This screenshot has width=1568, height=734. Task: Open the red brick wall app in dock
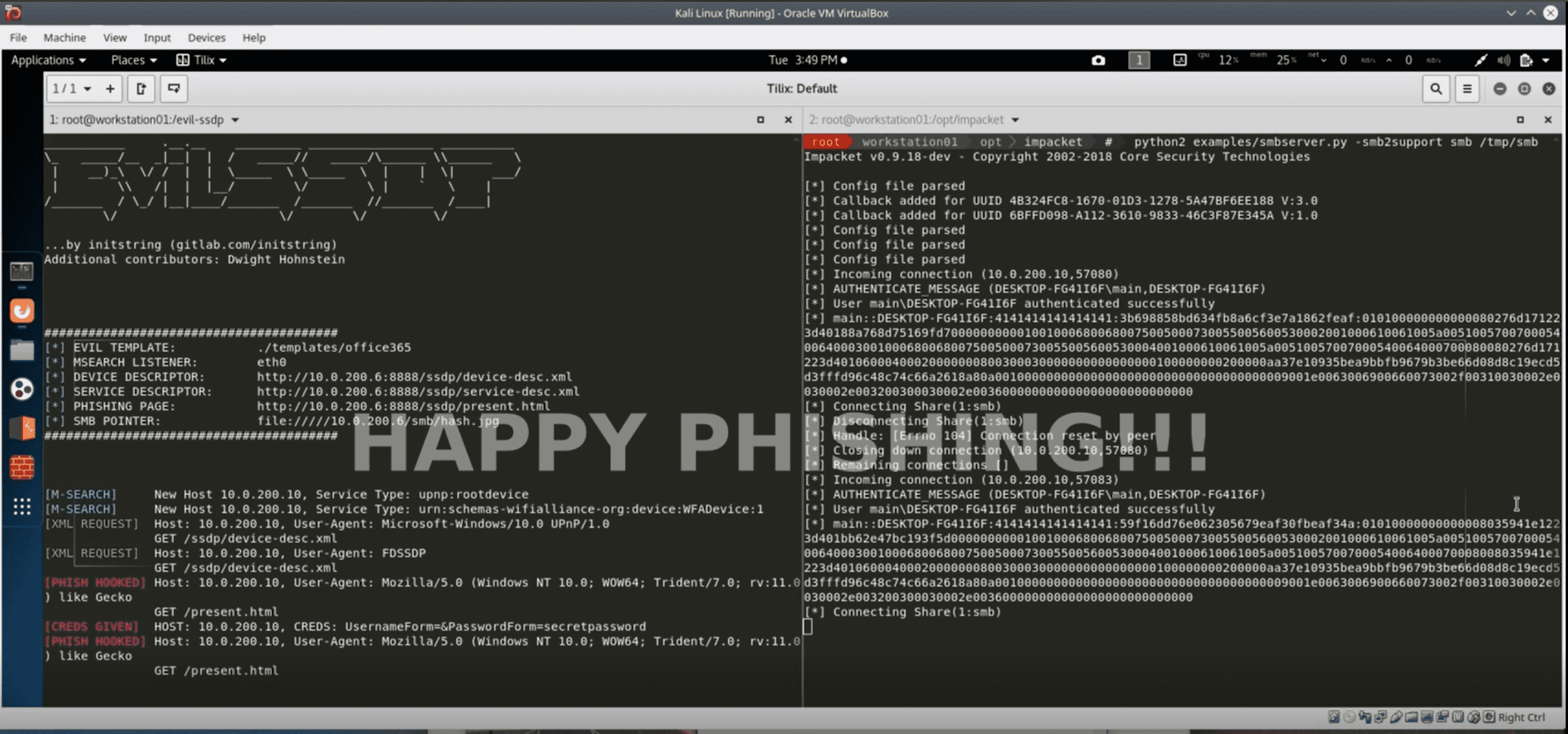tap(22, 467)
